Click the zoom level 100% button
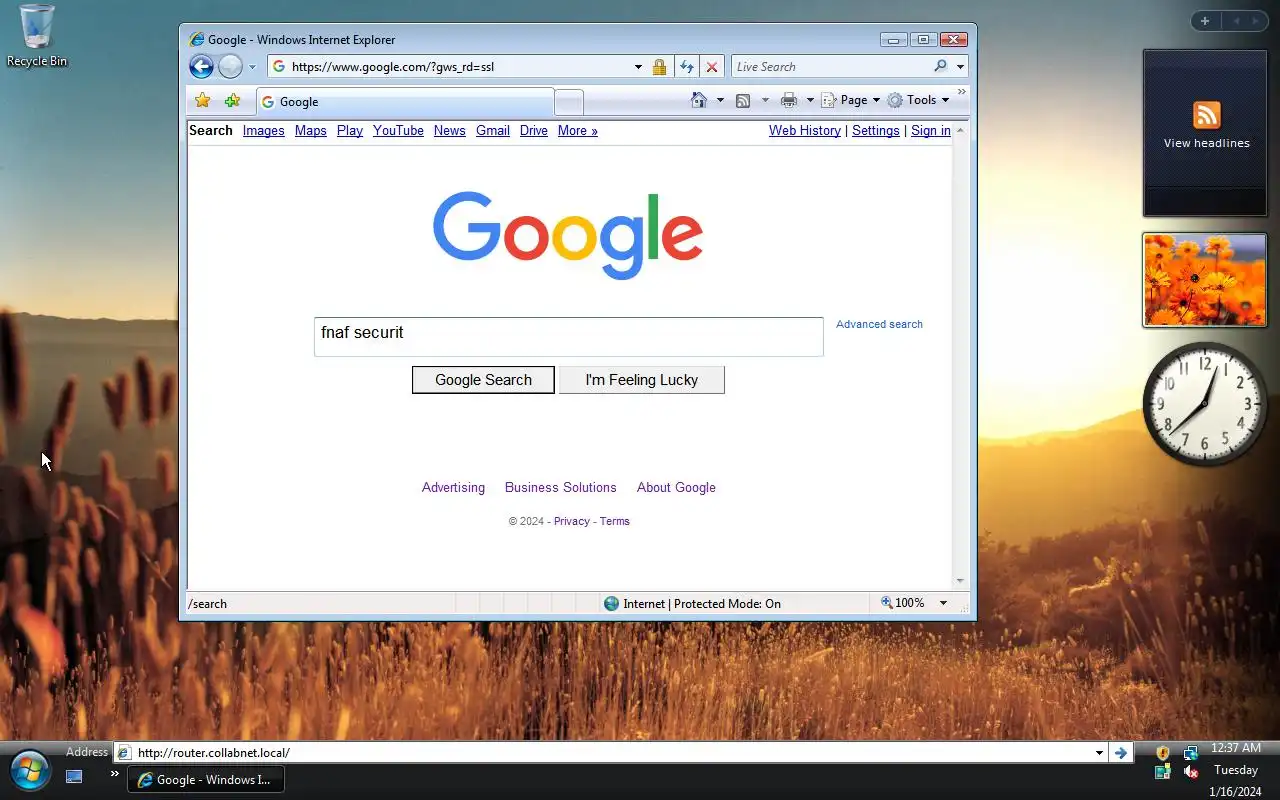Screen dimensions: 1280x800 903,603
